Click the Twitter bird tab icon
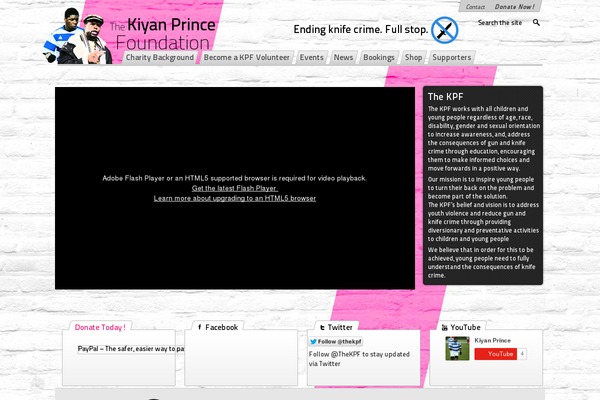The image size is (600, 400). pos(322,328)
